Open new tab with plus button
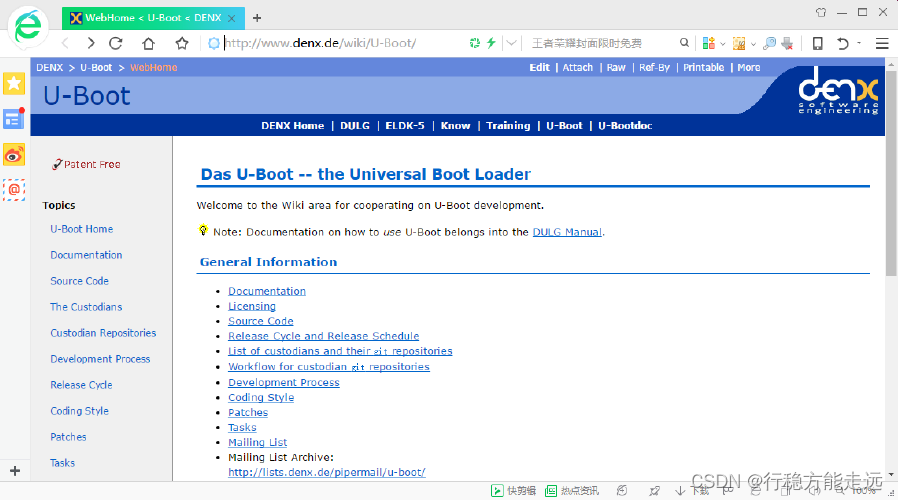This screenshot has height=500, width=898. 257,18
